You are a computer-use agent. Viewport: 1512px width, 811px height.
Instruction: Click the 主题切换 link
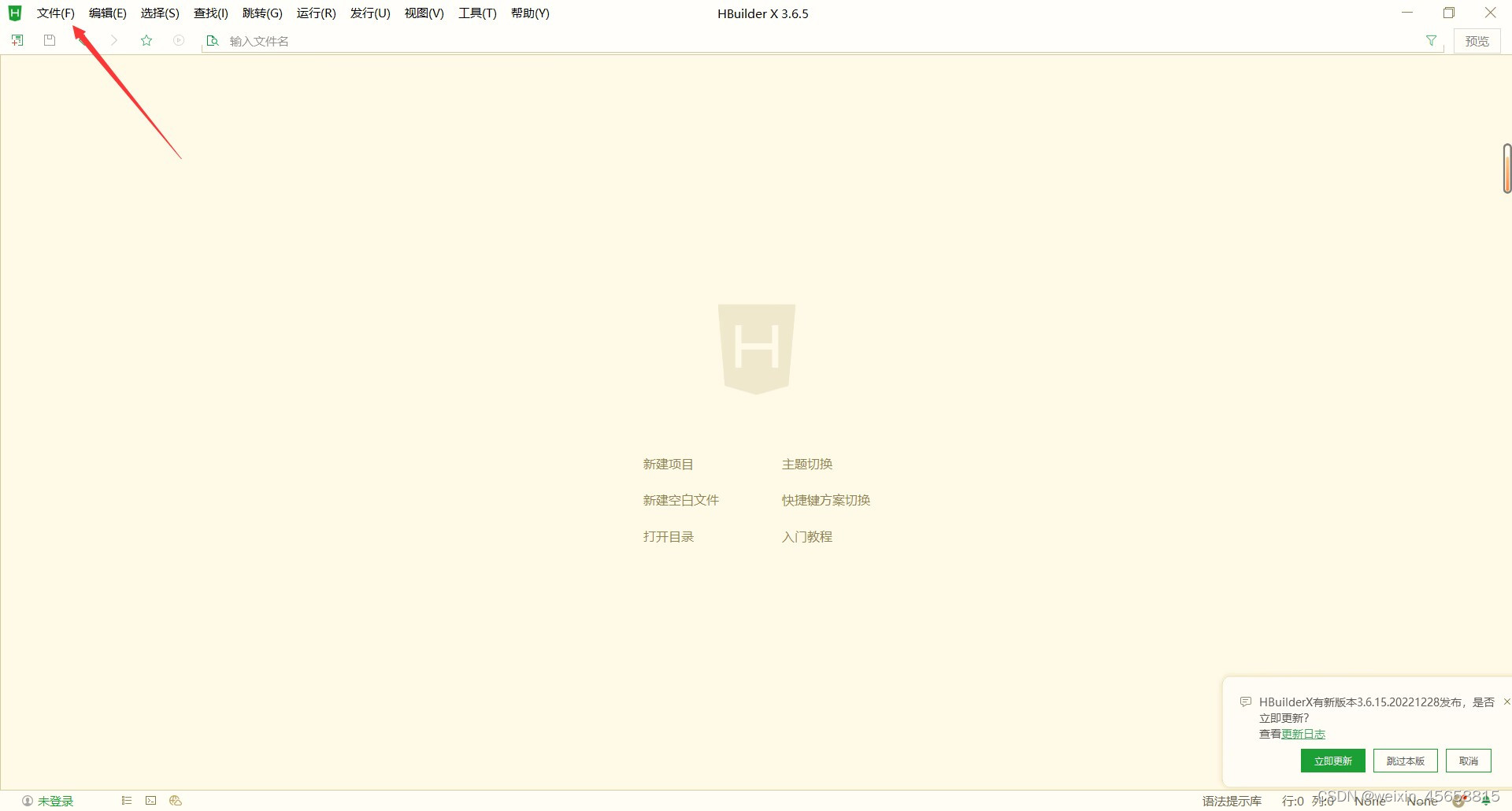click(807, 464)
